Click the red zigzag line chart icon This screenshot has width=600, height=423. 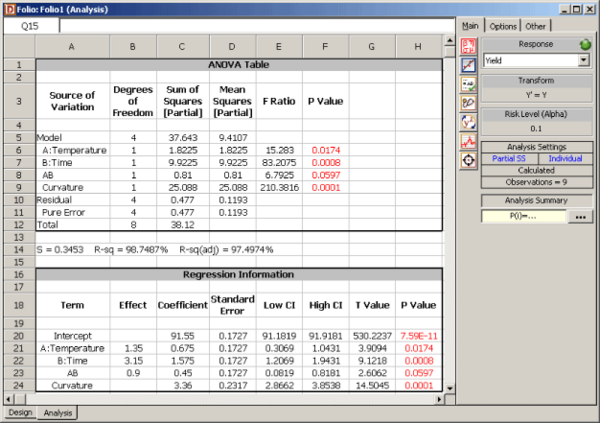pyautogui.click(x=468, y=141)
